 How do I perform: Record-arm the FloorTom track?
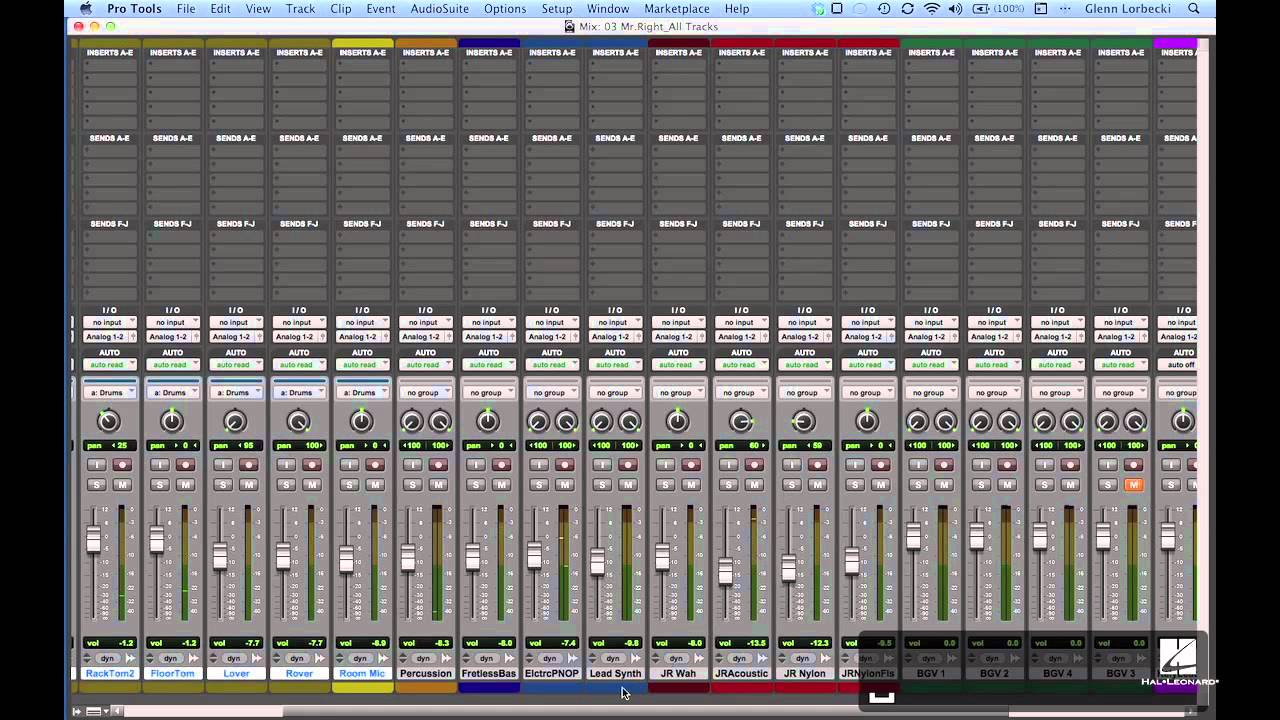185,465
